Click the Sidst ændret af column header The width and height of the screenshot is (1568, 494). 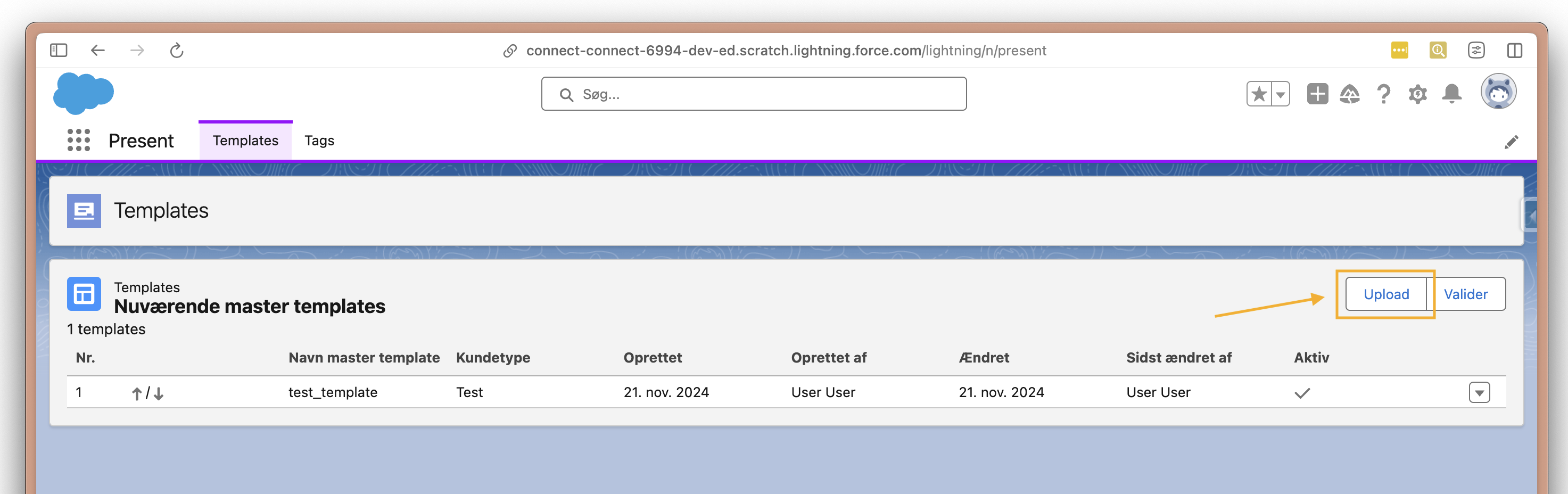[1178, 358]
